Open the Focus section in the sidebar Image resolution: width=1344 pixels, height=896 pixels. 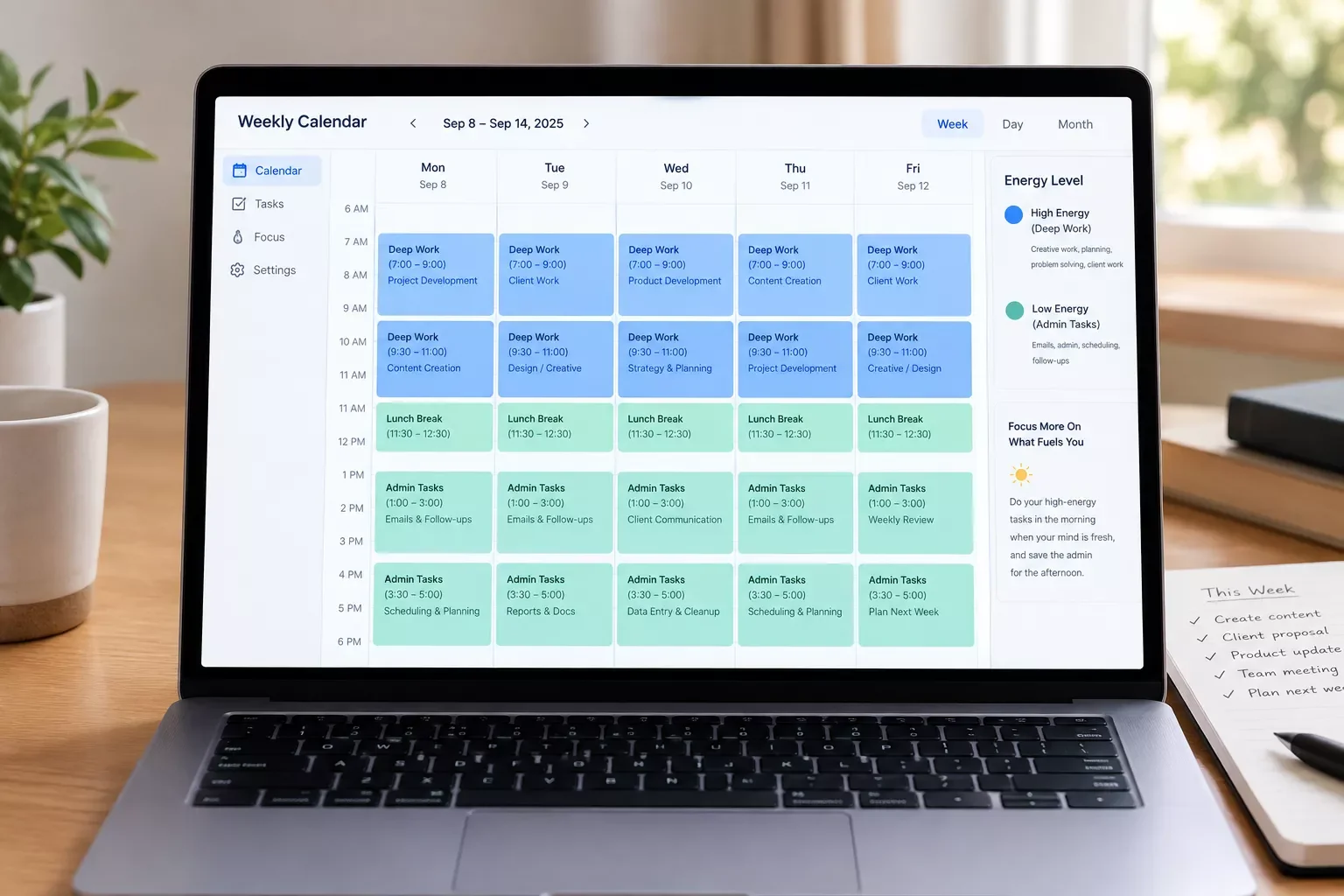coord(258,237)
